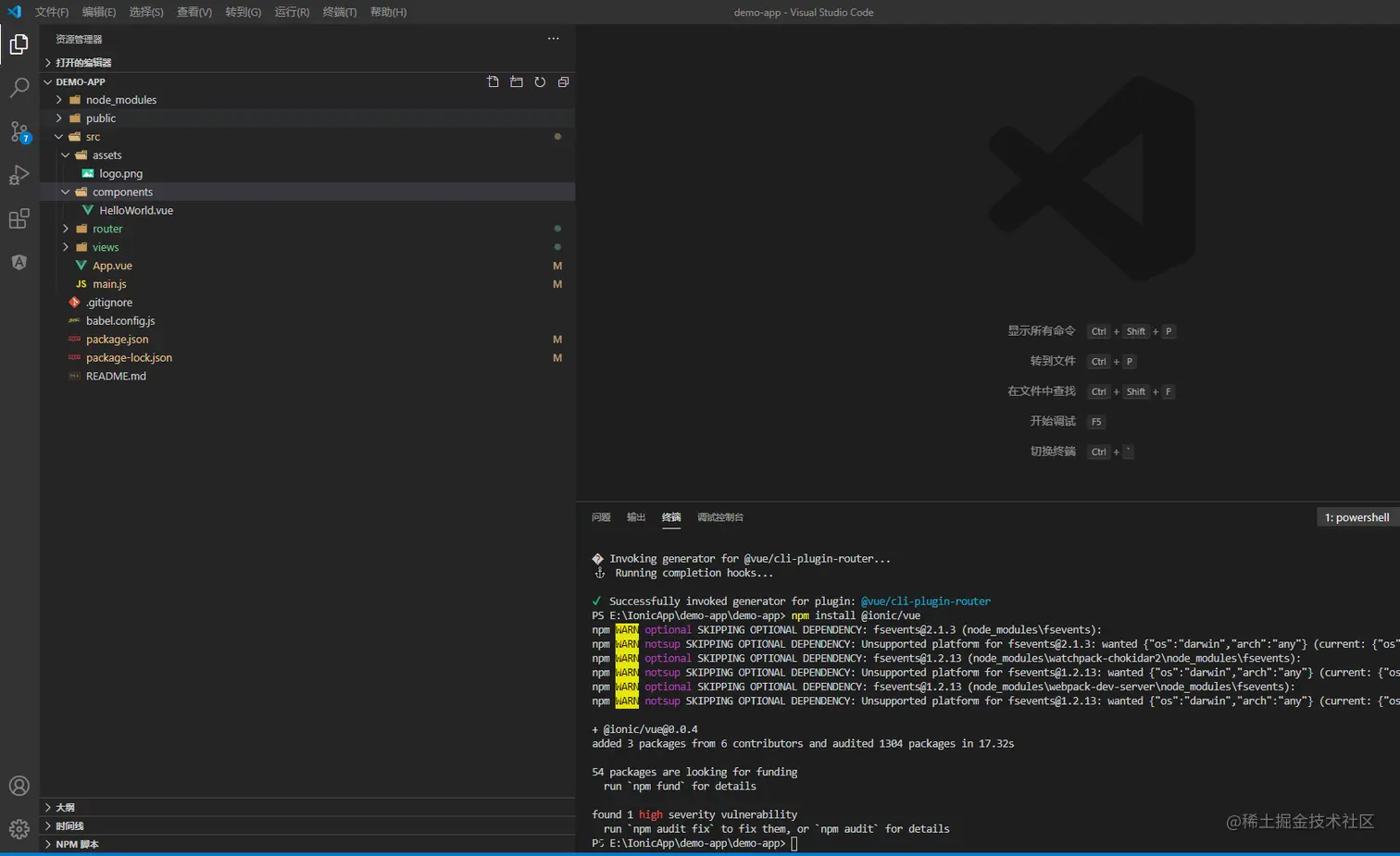The image size is (1400, 856).
Task: Click the markdown icon beside README.md
Action: [x=75, y=377]
